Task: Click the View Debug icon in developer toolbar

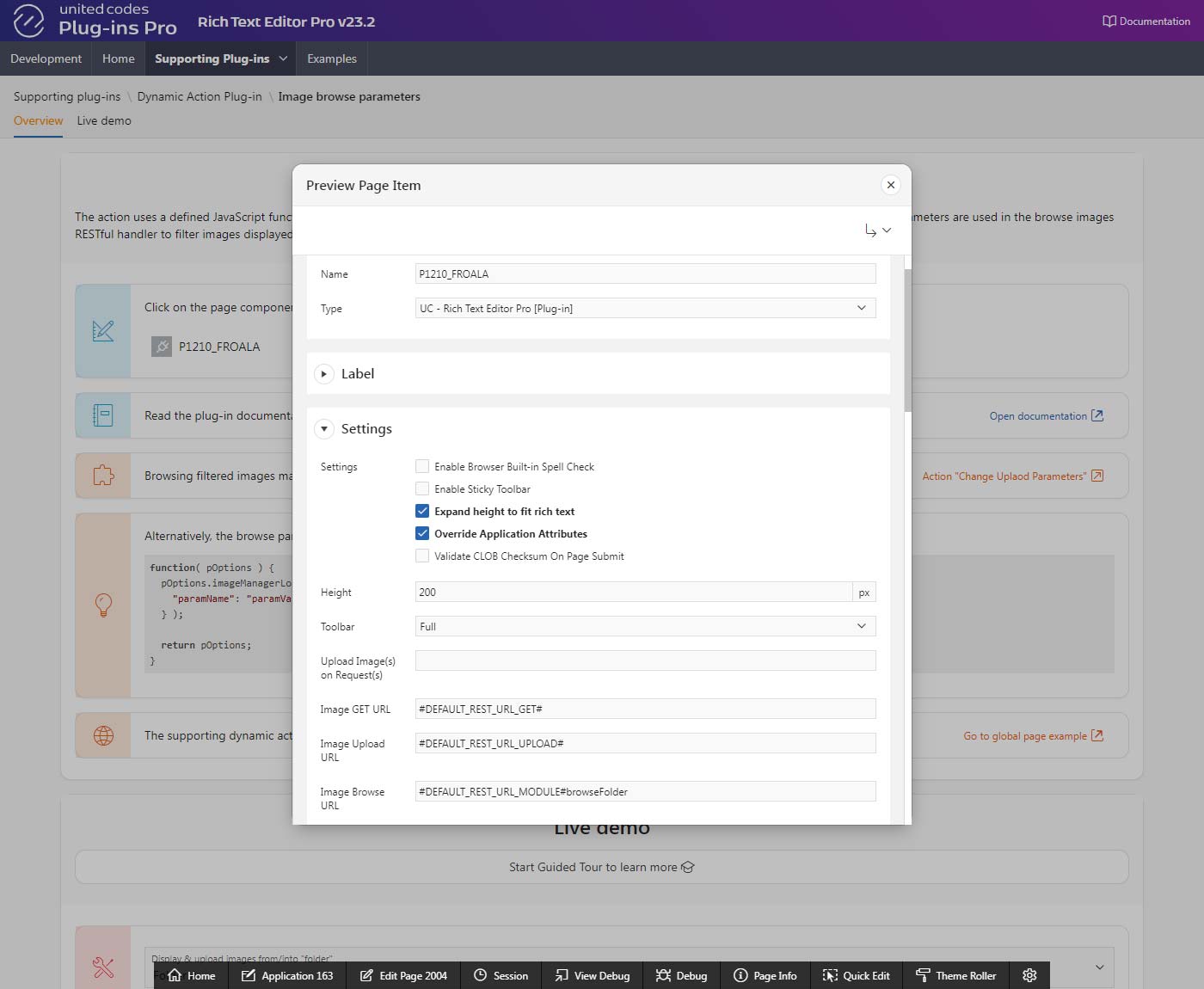Action: (562, 975)
